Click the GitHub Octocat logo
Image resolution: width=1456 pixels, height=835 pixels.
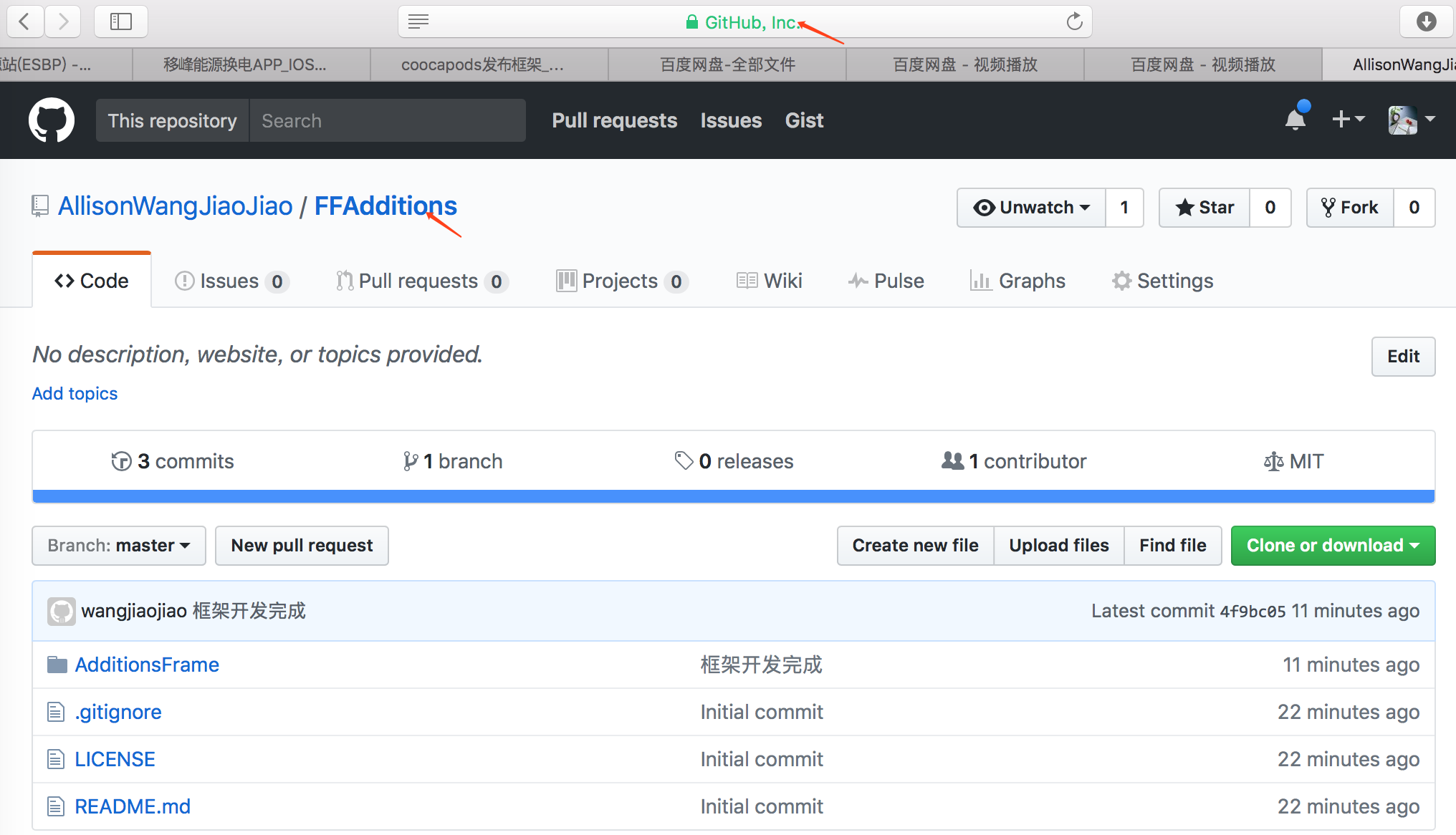click(51, 120)
